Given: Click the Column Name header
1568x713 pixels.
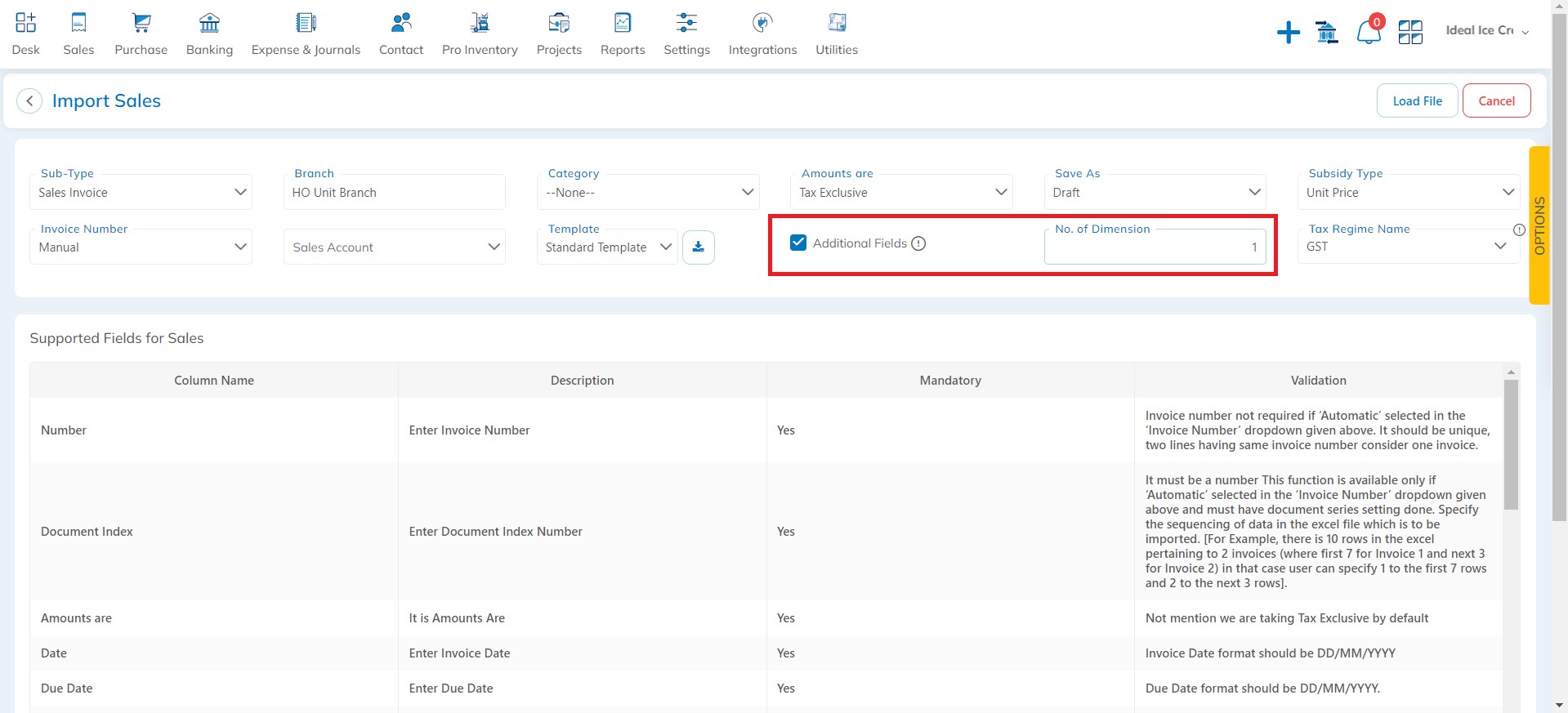Looking at the screenshot, I should coord(214,381).
